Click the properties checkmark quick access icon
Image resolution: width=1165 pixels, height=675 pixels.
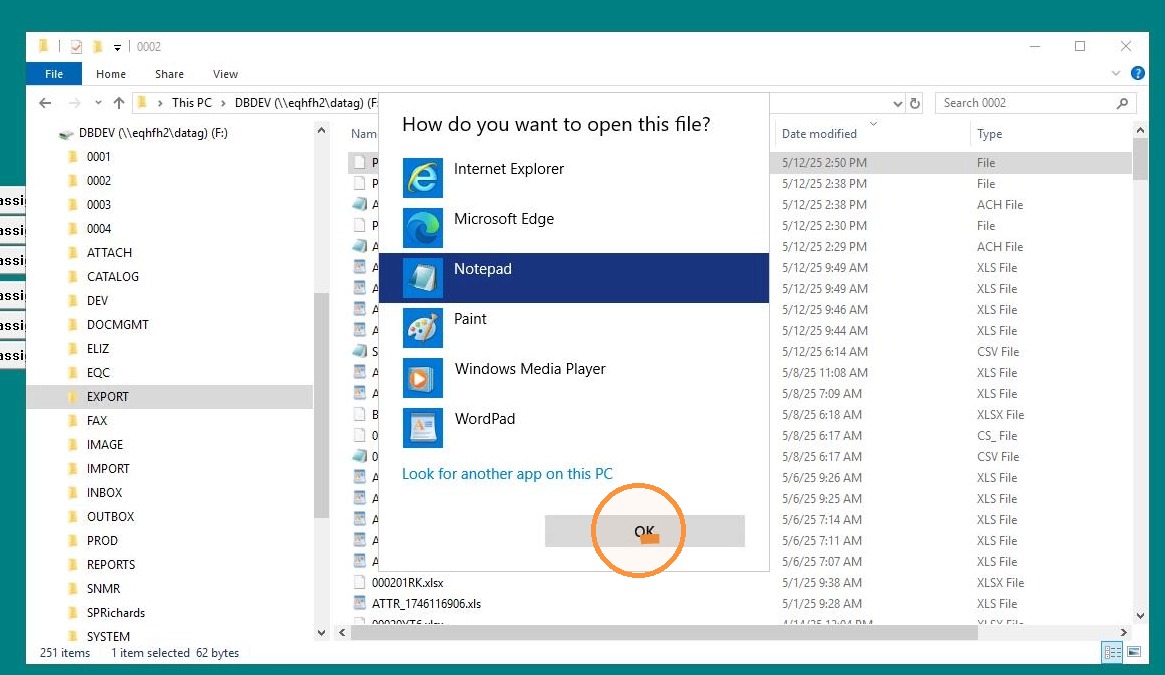coord(76,47)
